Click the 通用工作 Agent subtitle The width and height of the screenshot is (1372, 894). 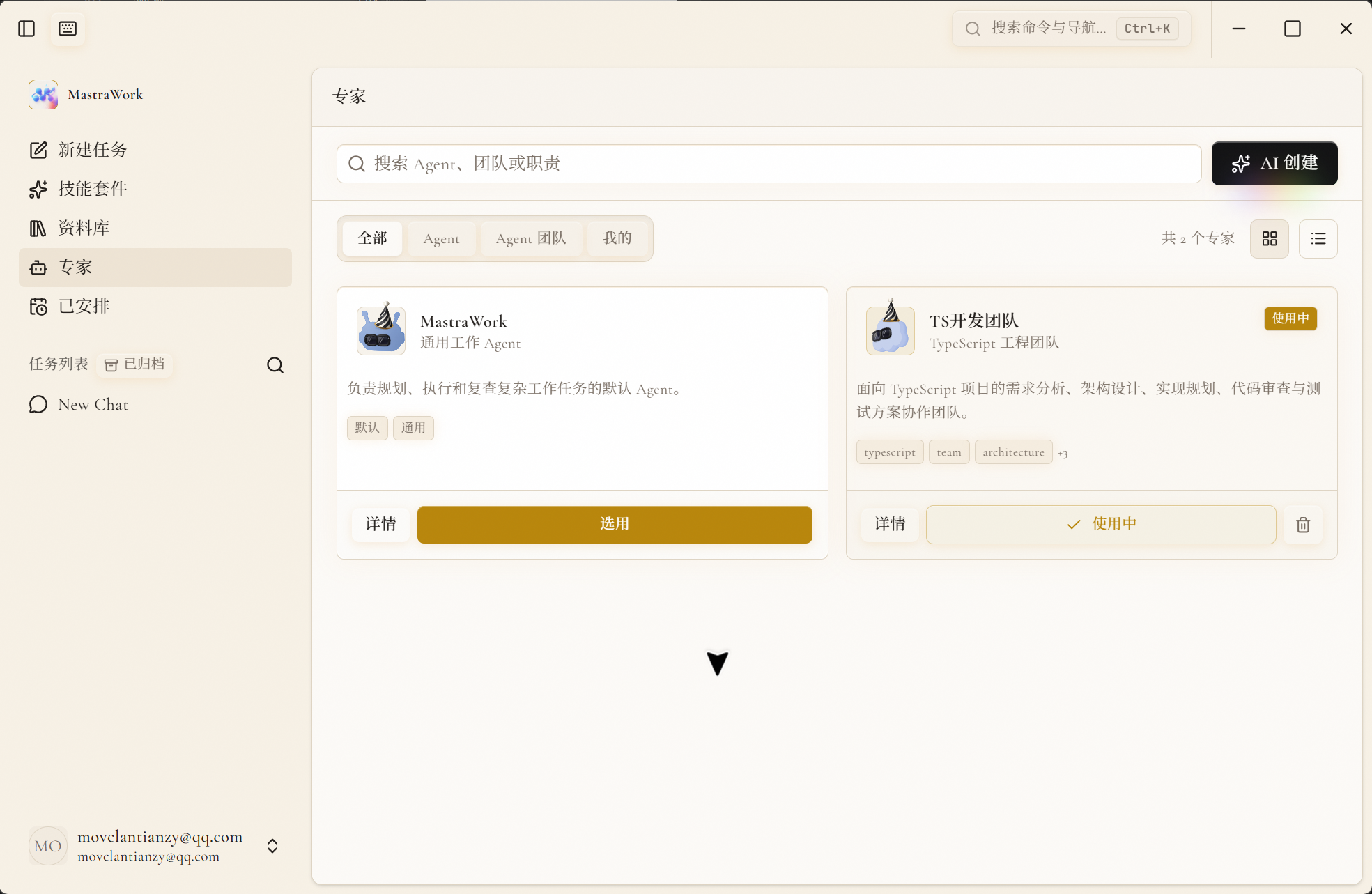(470, 343)
